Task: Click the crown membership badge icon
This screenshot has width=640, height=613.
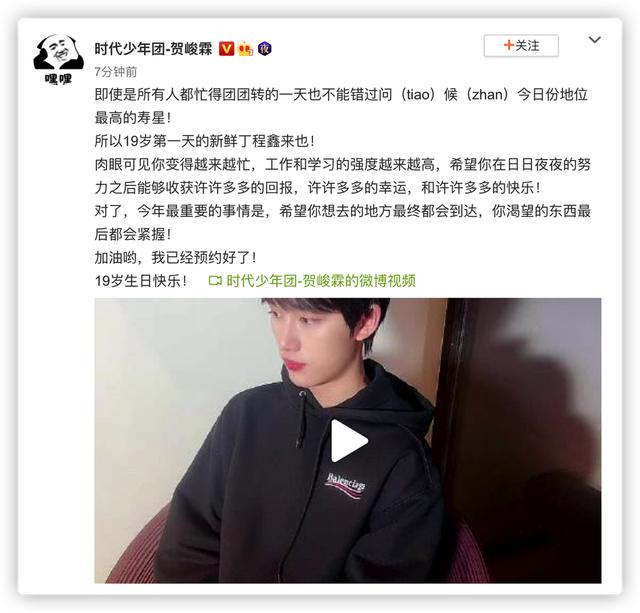Action: pyautogui.click(x=246, y=49)
